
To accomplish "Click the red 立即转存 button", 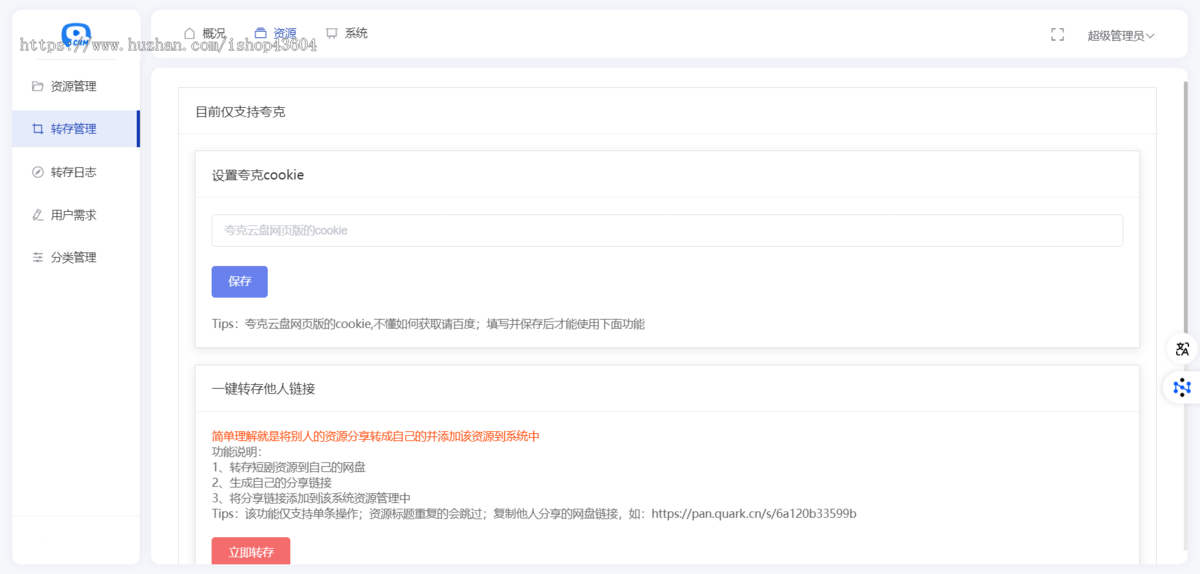I will 251,551.
